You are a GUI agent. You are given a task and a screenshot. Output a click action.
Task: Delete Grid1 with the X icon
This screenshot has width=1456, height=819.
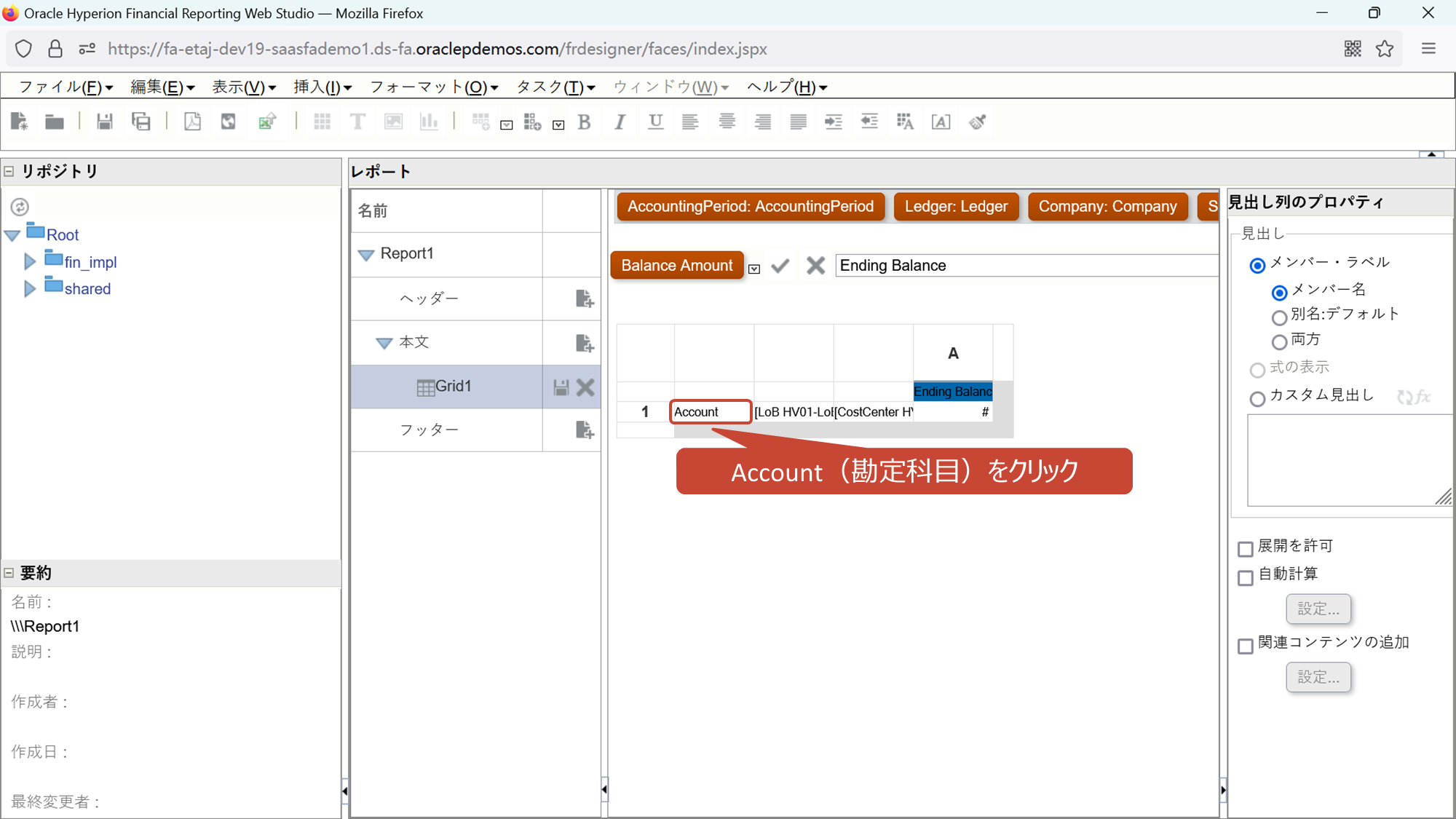point(585,387)
